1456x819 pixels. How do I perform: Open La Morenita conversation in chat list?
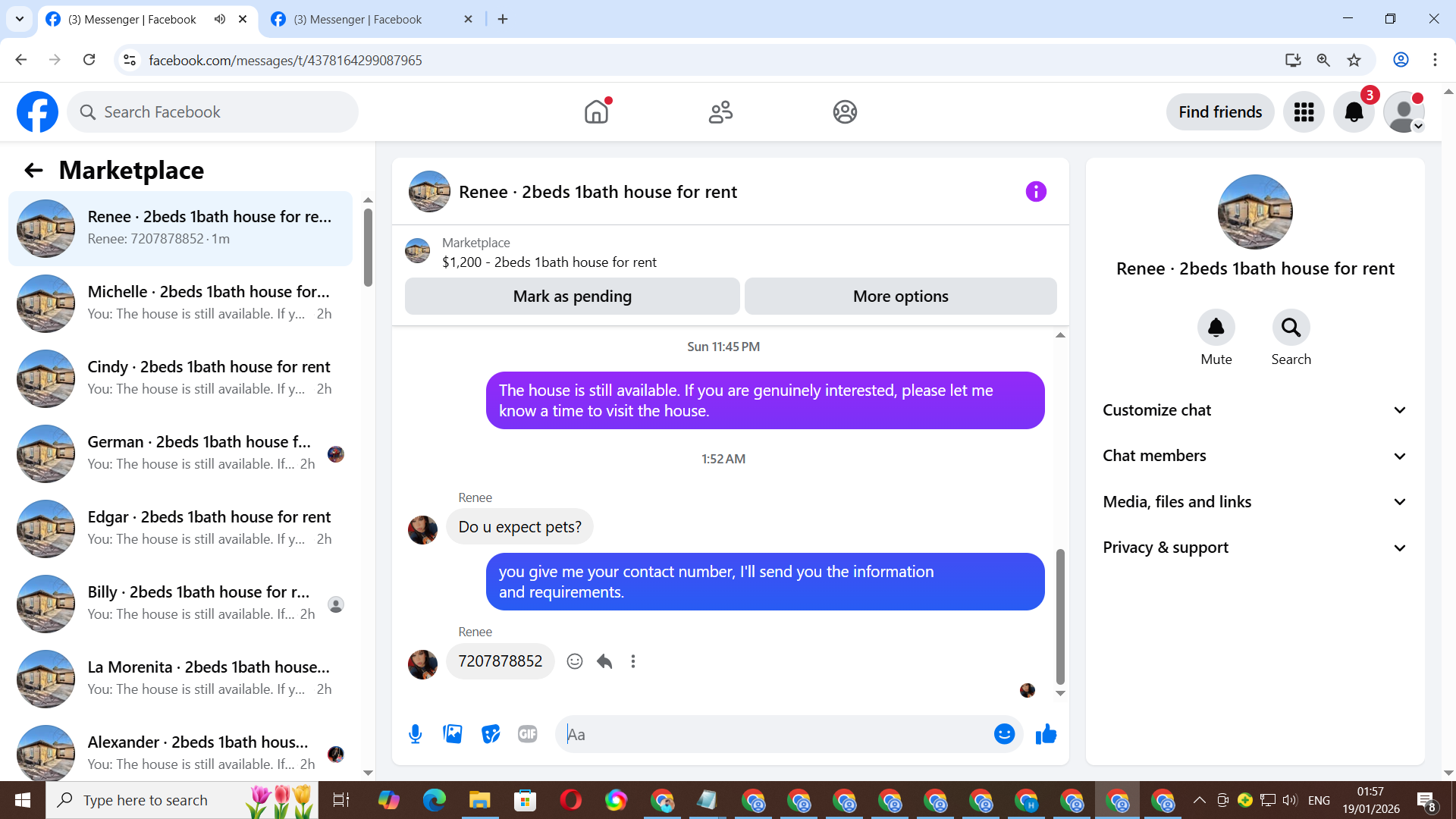coord(180,679)
